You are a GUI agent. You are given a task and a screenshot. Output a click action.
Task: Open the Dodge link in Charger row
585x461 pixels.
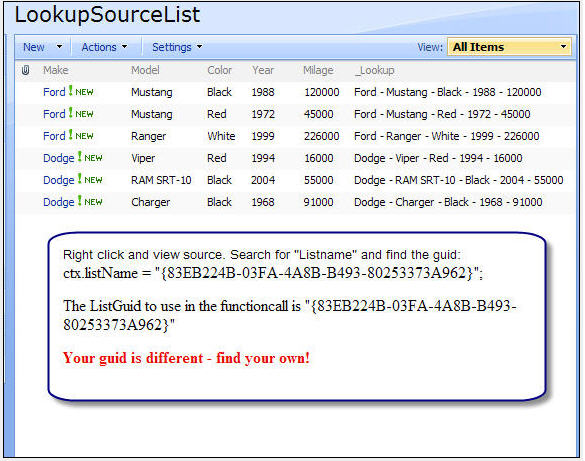click(59, 202)
